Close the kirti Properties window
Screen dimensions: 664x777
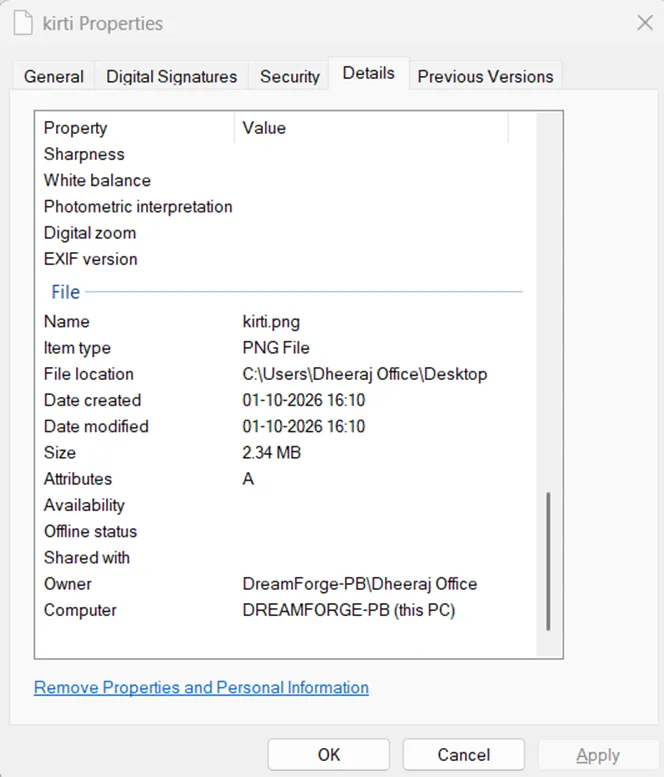[x=645, y=23]
